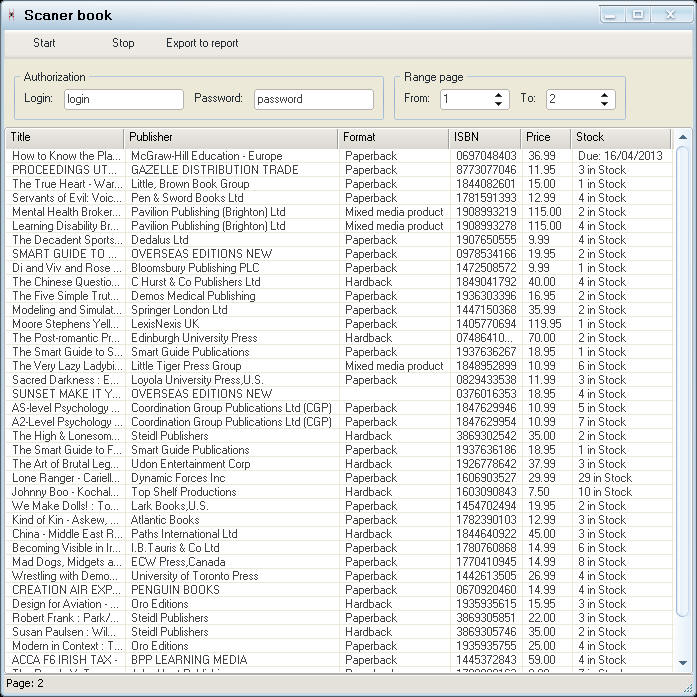The image size is (697, 697).
Task: Decrease the From page value
Action: [499, 104]
